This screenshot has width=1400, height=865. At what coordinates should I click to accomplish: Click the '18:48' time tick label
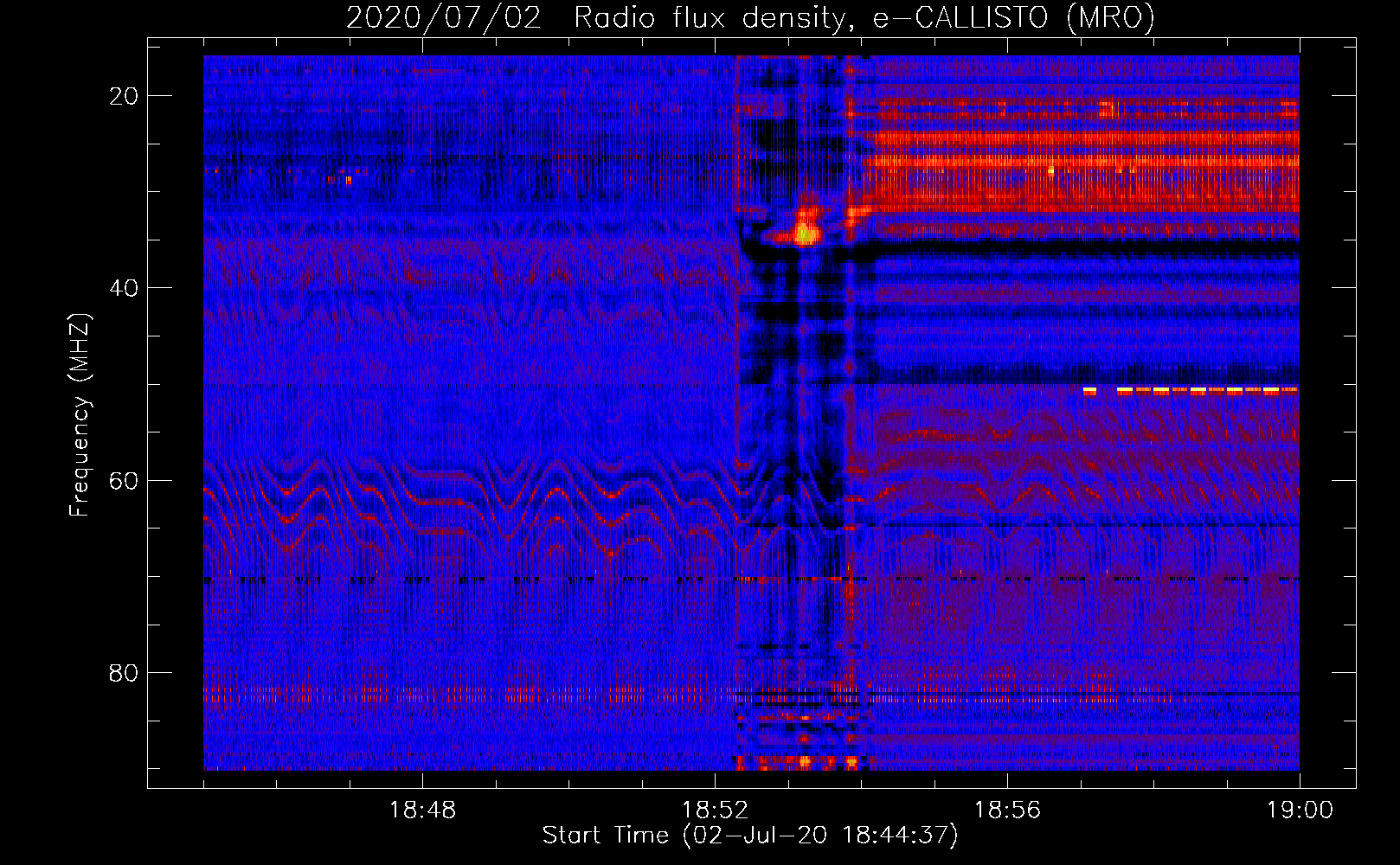(x=422, y=811)
